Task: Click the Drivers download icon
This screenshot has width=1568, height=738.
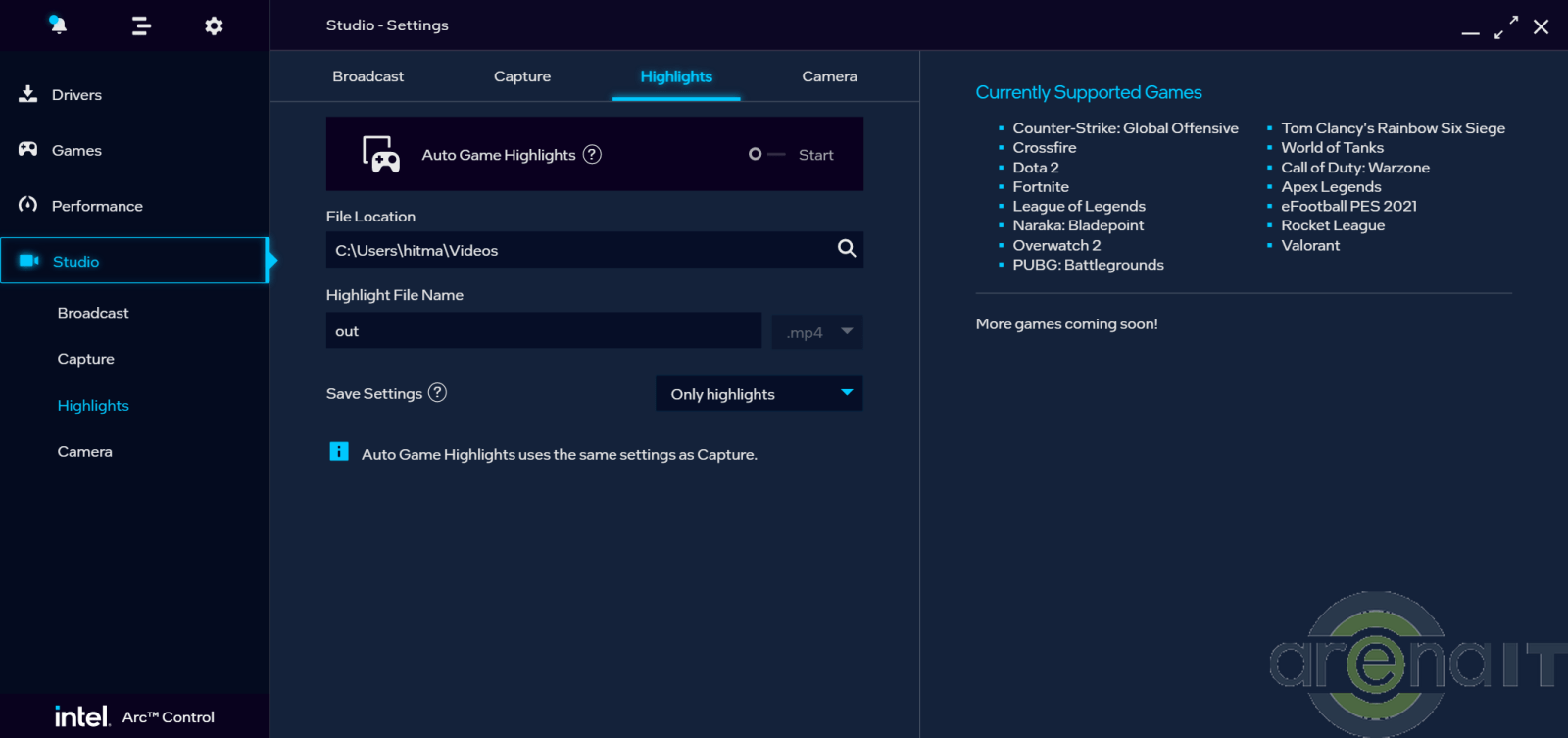Action: click(28, 94)
